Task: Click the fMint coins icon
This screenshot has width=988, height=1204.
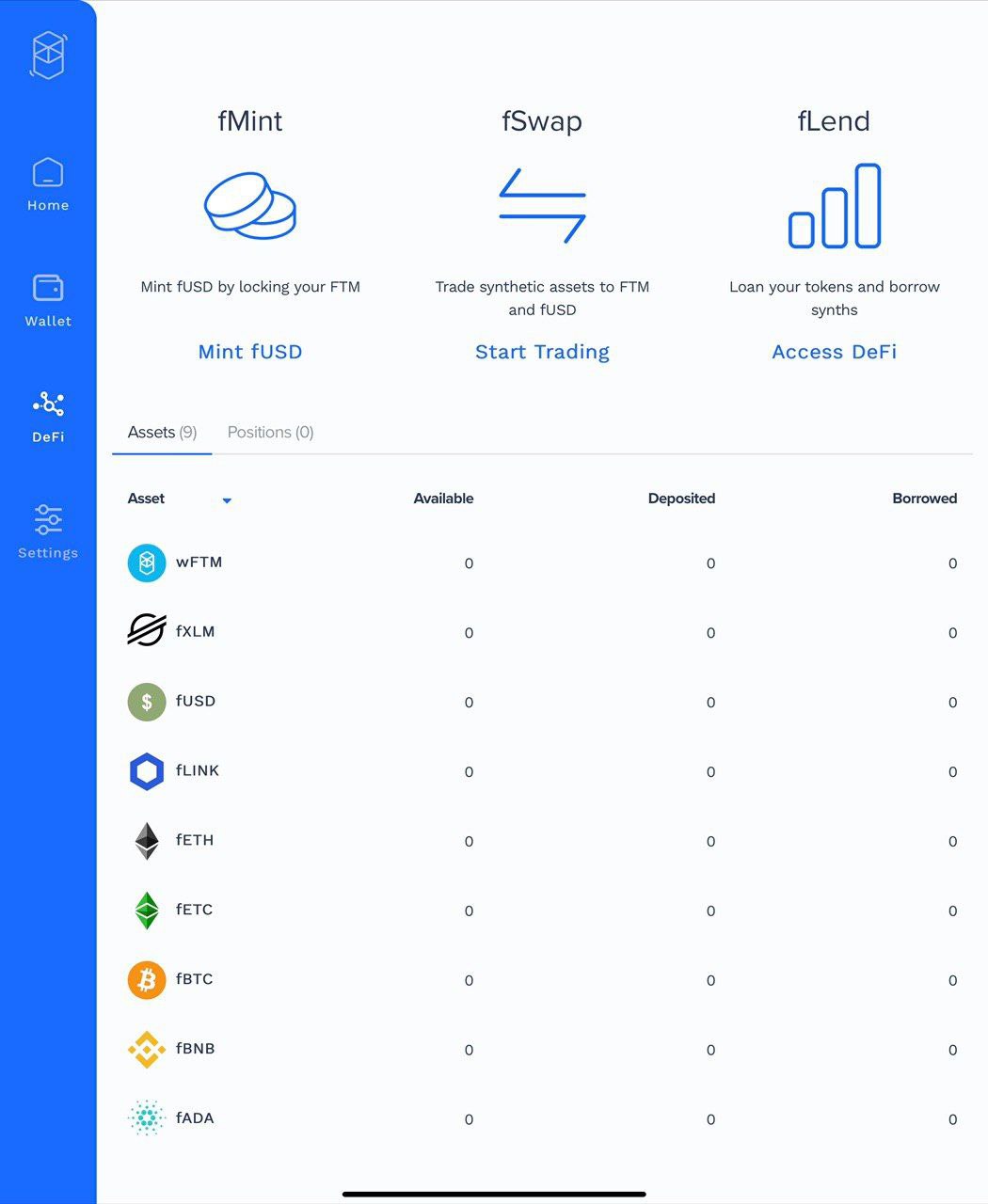Action: click(x=250, y=205)
